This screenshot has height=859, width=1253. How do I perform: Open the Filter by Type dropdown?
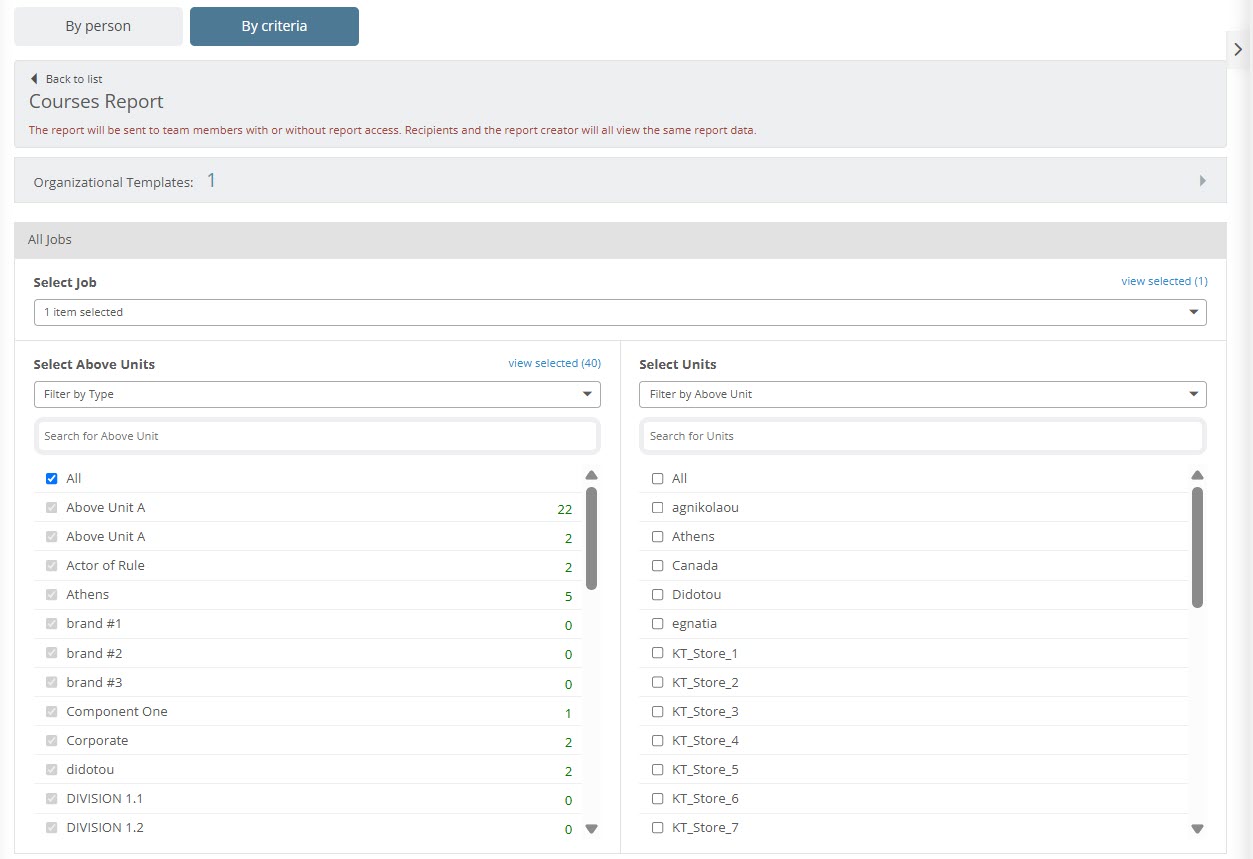coord(317,395)
